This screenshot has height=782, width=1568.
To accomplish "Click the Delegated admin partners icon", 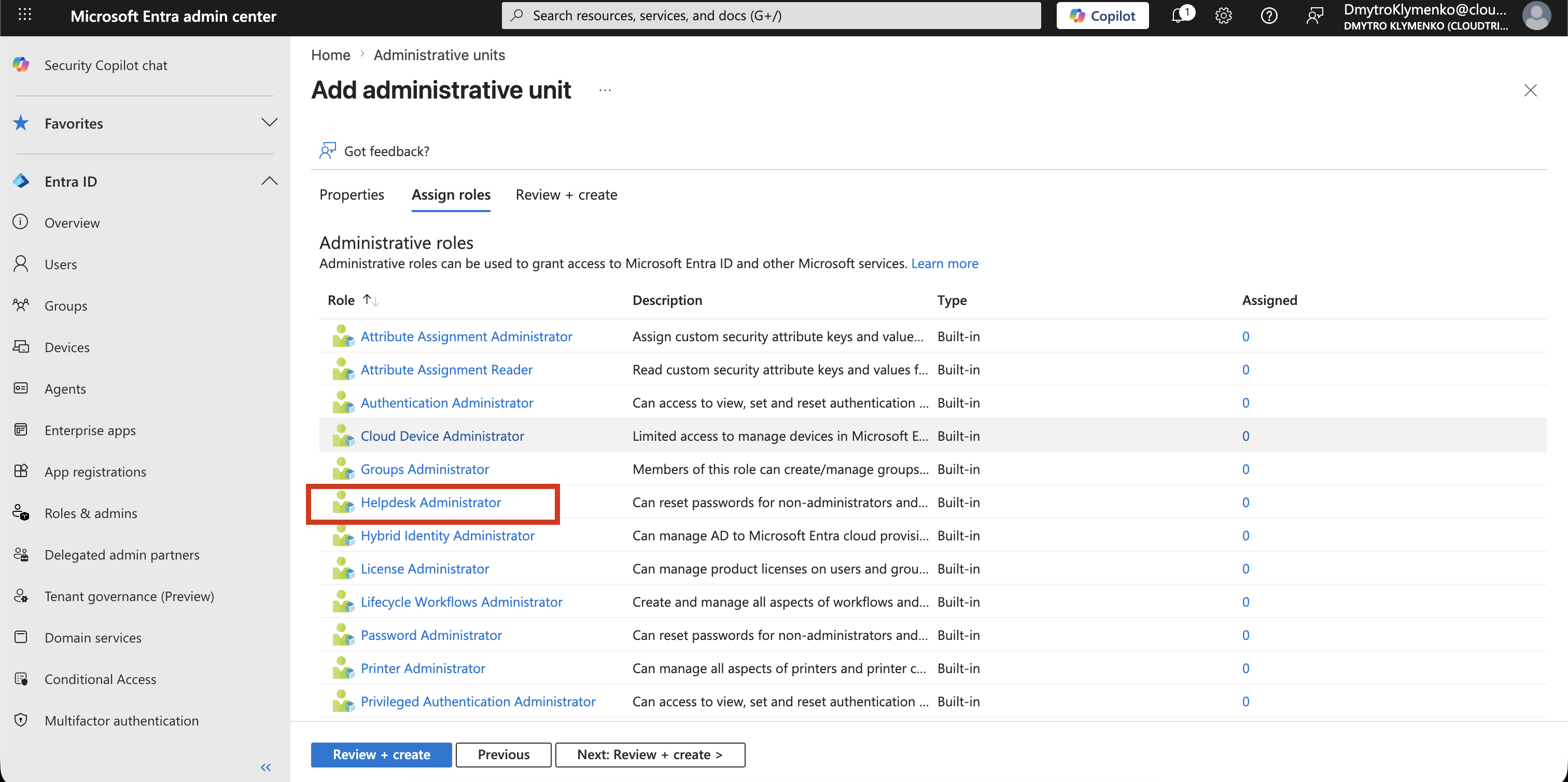I will click(x=21, y=554).
